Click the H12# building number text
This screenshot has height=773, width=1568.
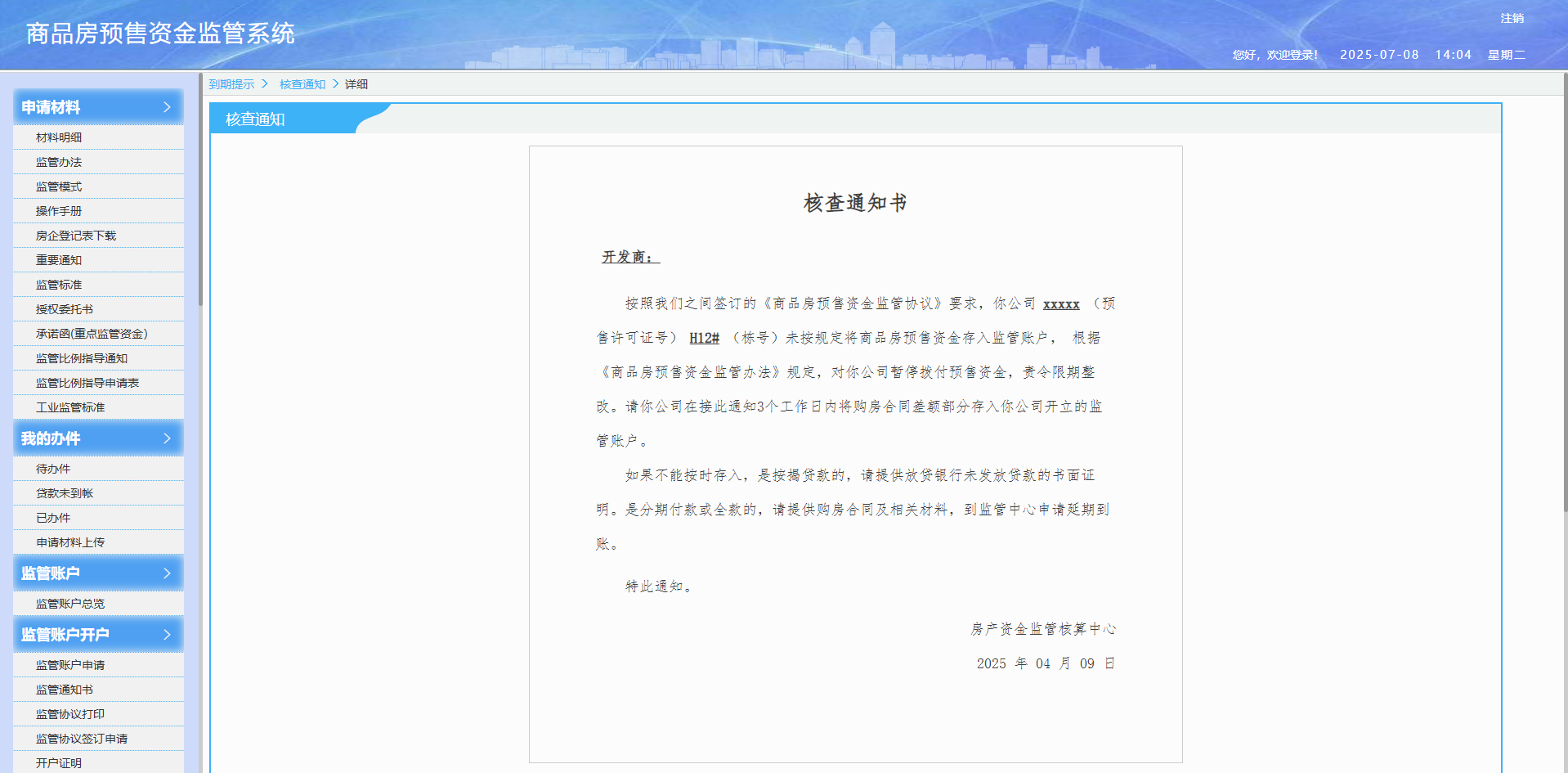704,338
